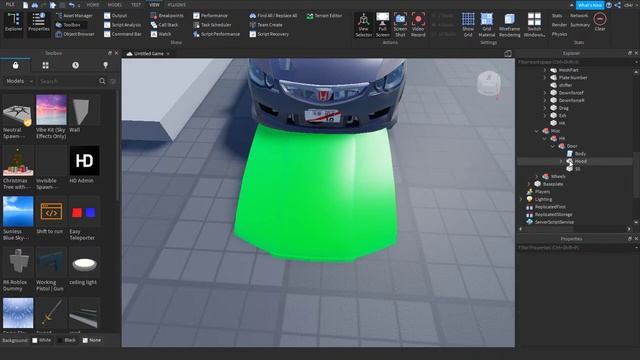Click the Toolbox search magnifier button

102,81
